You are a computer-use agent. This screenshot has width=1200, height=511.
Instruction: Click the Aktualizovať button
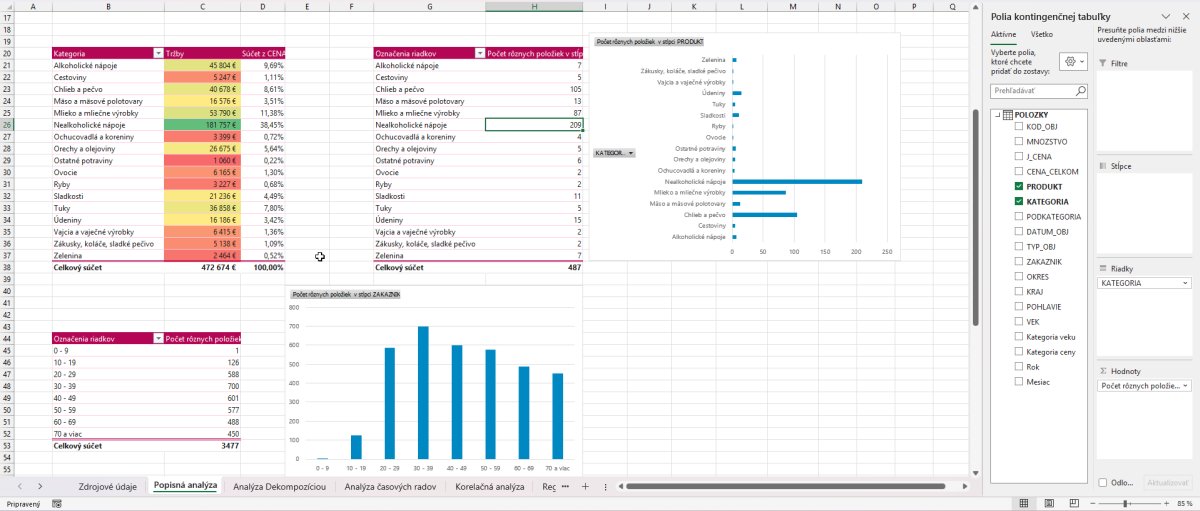(x=1166, y=482)
